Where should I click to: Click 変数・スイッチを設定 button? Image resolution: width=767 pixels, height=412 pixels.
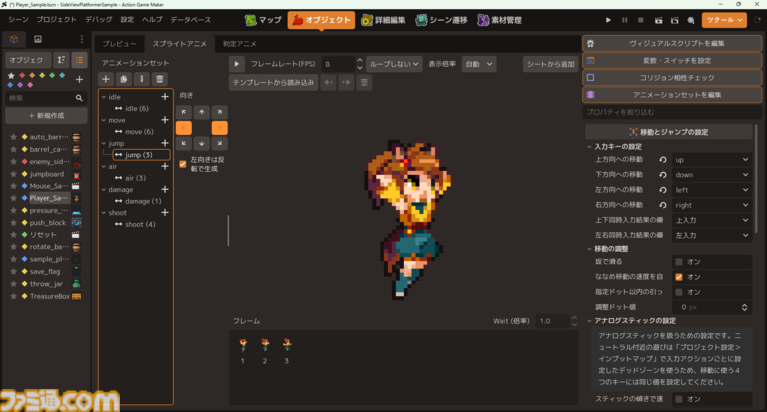(672, 60)
